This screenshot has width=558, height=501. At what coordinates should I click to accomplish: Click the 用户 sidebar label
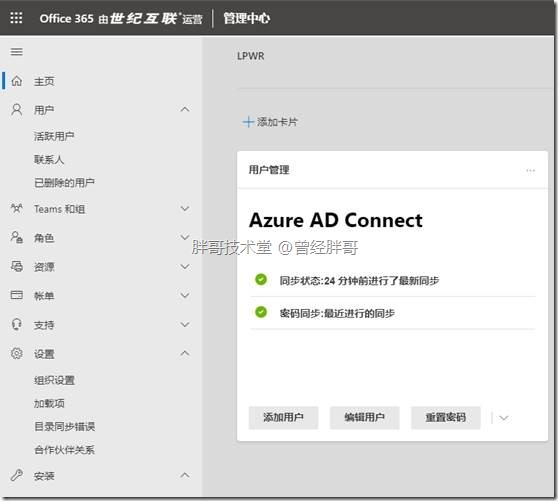44,110
